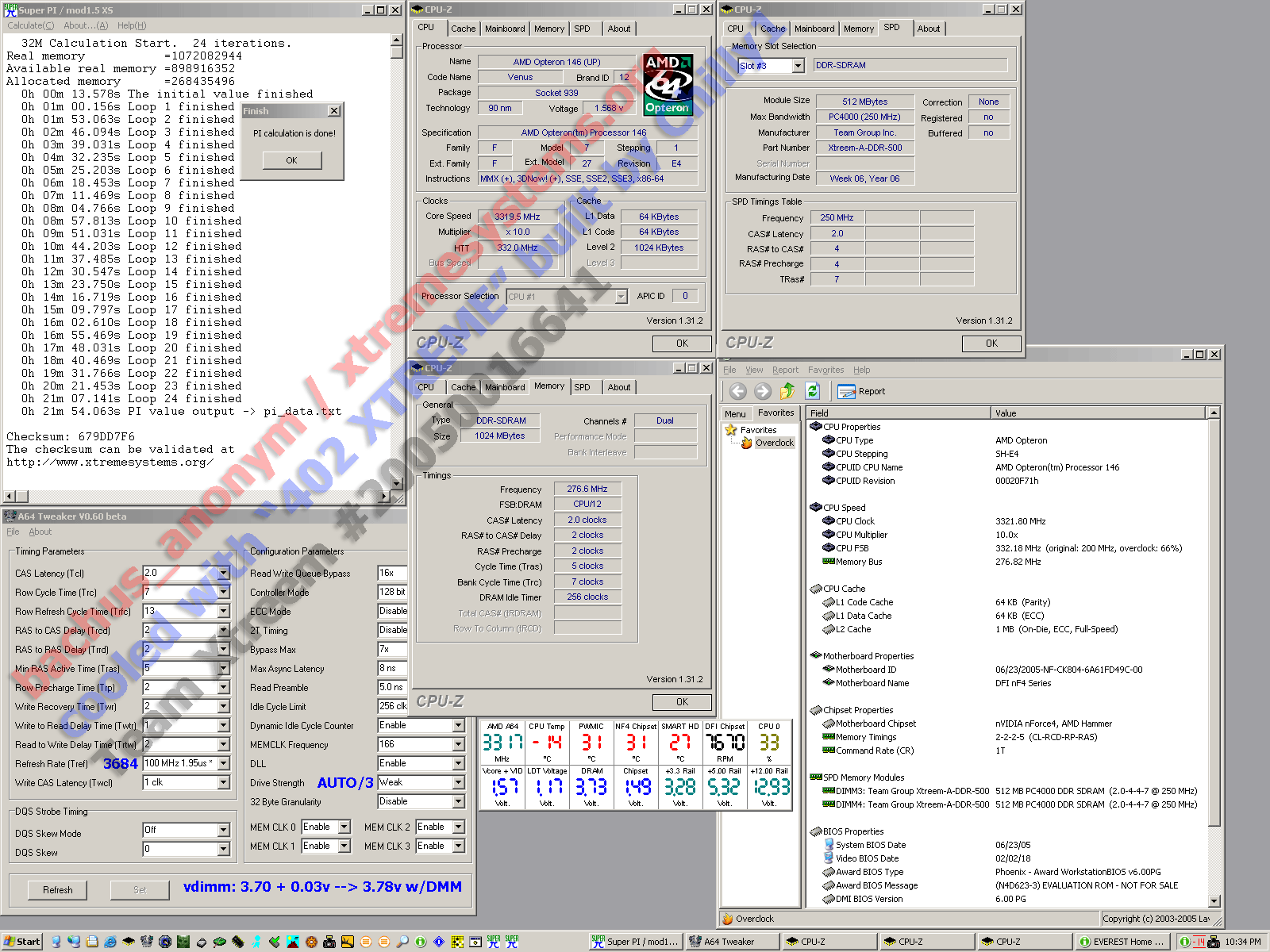
Task: Click the yellow grid quick launch icon
Action: (457, 942)
